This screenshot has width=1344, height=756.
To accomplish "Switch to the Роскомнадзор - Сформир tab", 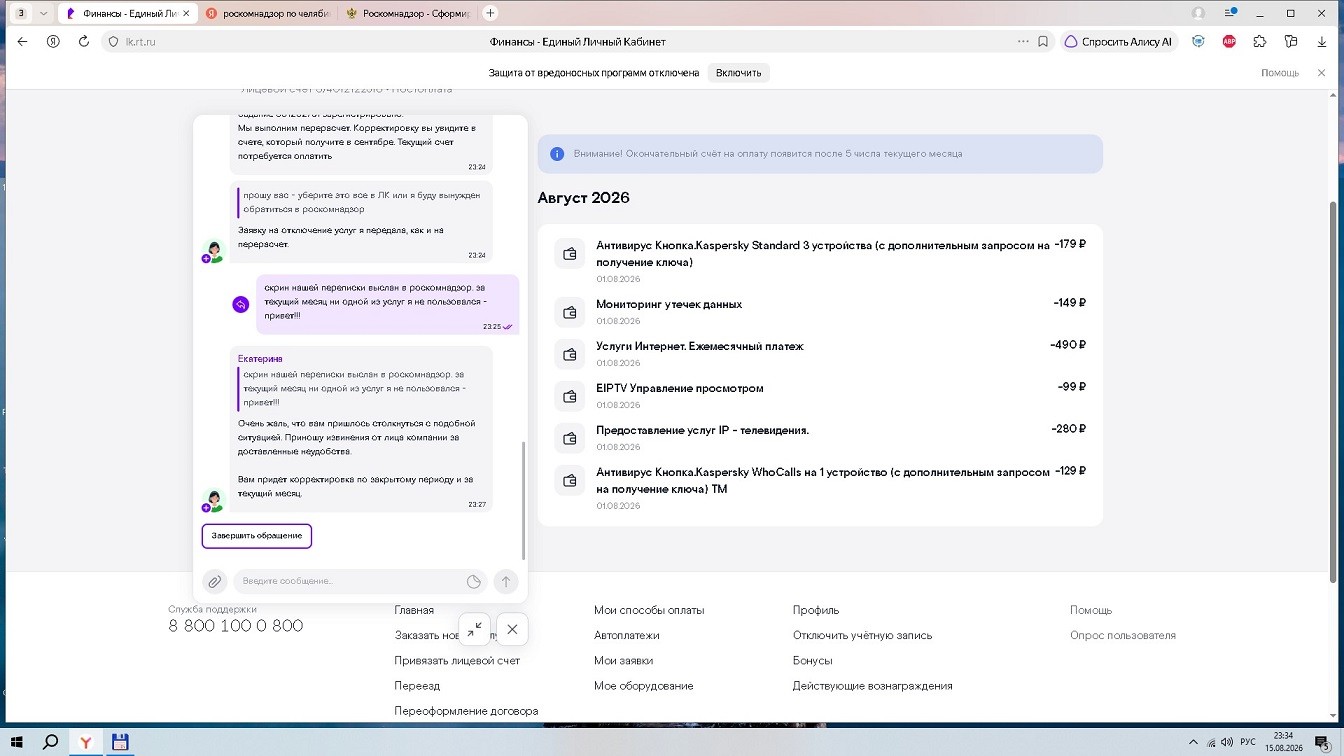I will [406, 13].
